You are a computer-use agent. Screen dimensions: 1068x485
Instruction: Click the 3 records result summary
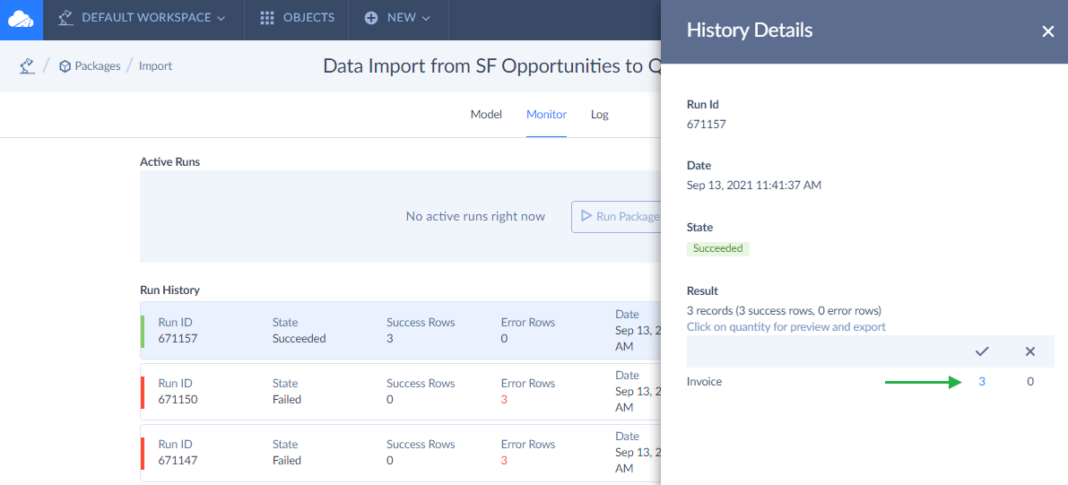[x=784, y=311]
